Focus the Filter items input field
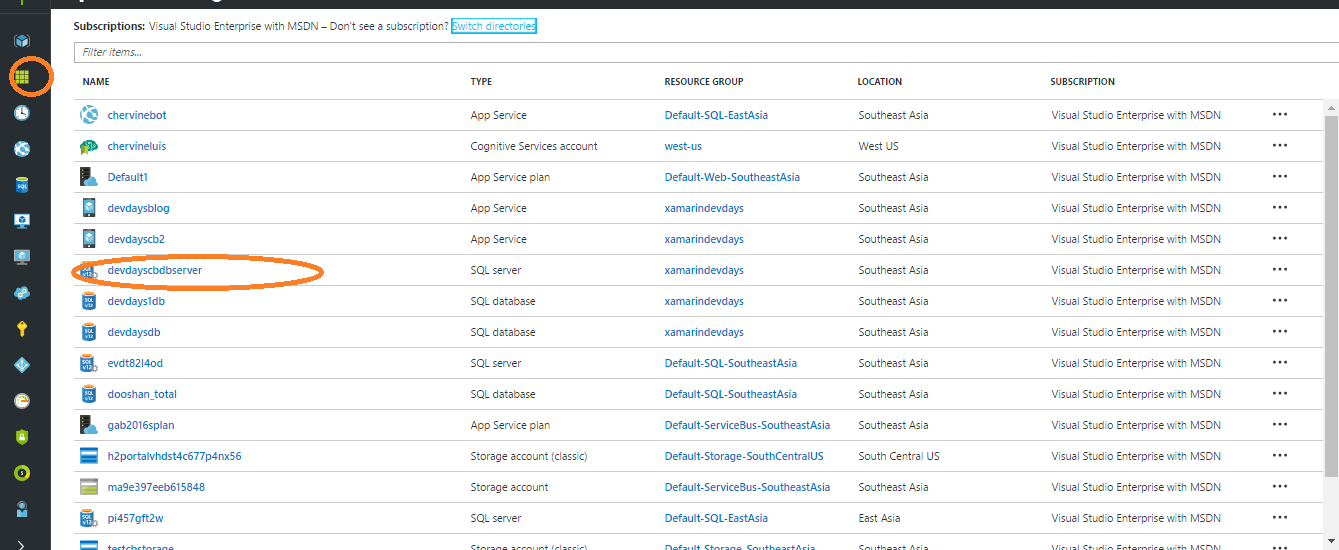The width and height of the screenshot is (1339, 550). tap(706, 51)
